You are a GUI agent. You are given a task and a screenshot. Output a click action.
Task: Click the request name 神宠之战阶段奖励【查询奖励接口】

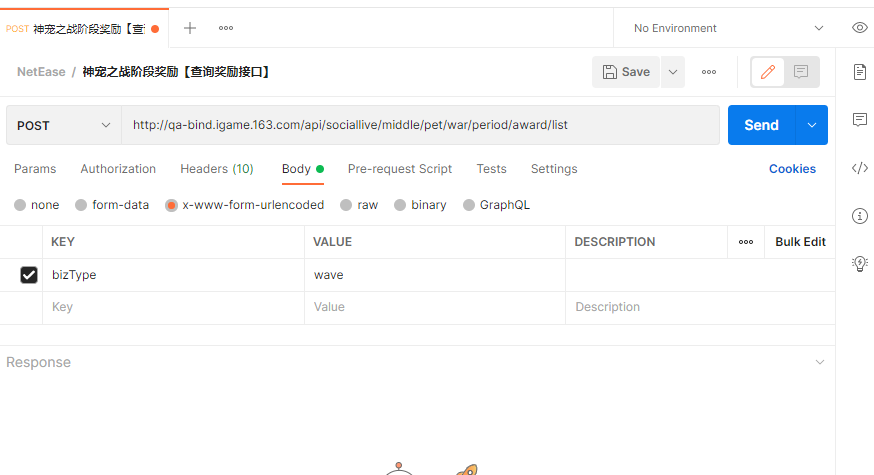tap(176, 72)
